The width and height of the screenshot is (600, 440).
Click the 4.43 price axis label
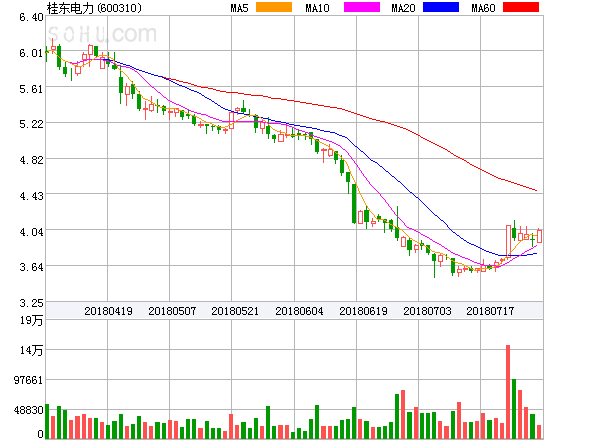31,196
